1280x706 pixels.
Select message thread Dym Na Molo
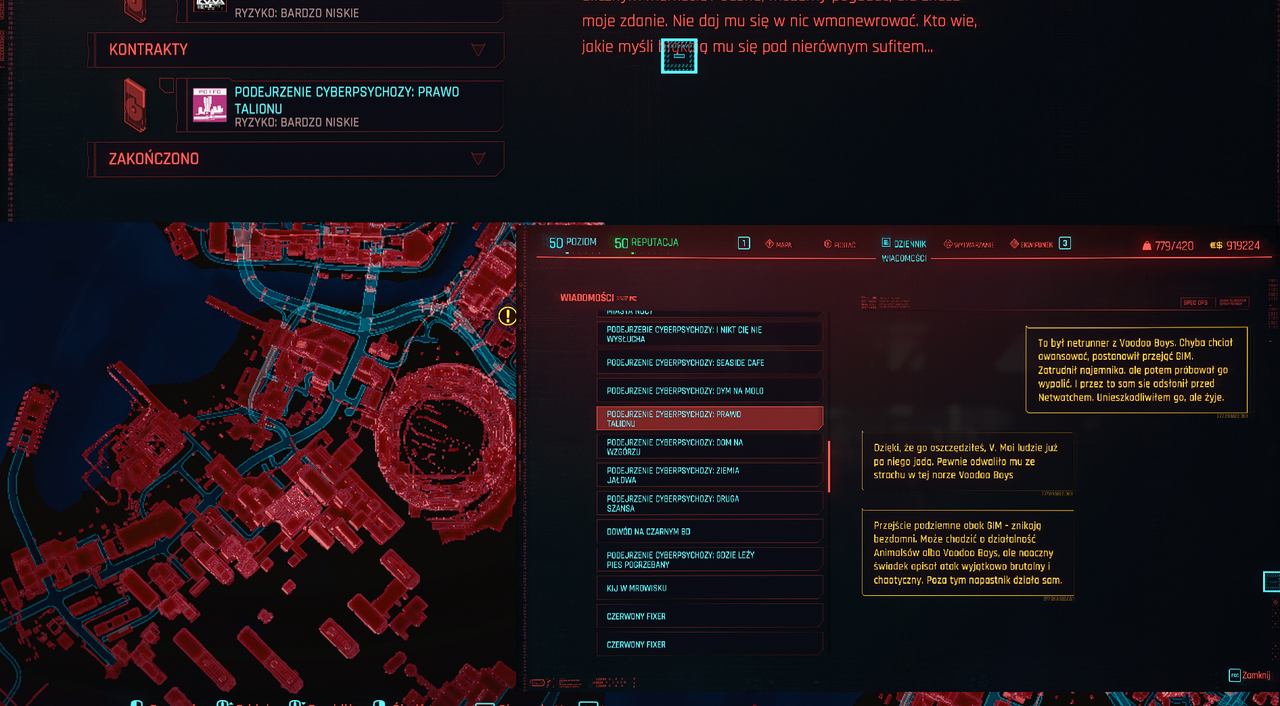point(710,390)
